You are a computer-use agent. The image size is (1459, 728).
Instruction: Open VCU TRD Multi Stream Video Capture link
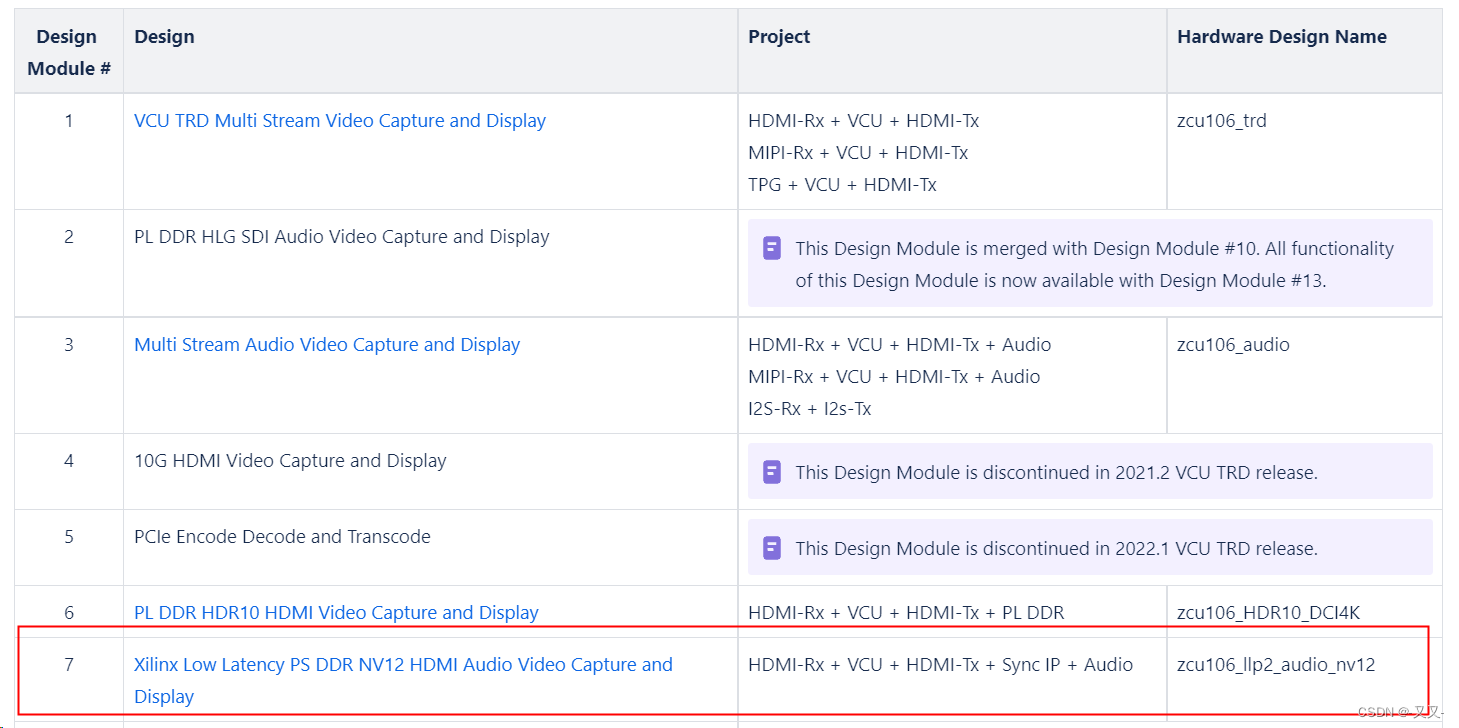point(340,121)
